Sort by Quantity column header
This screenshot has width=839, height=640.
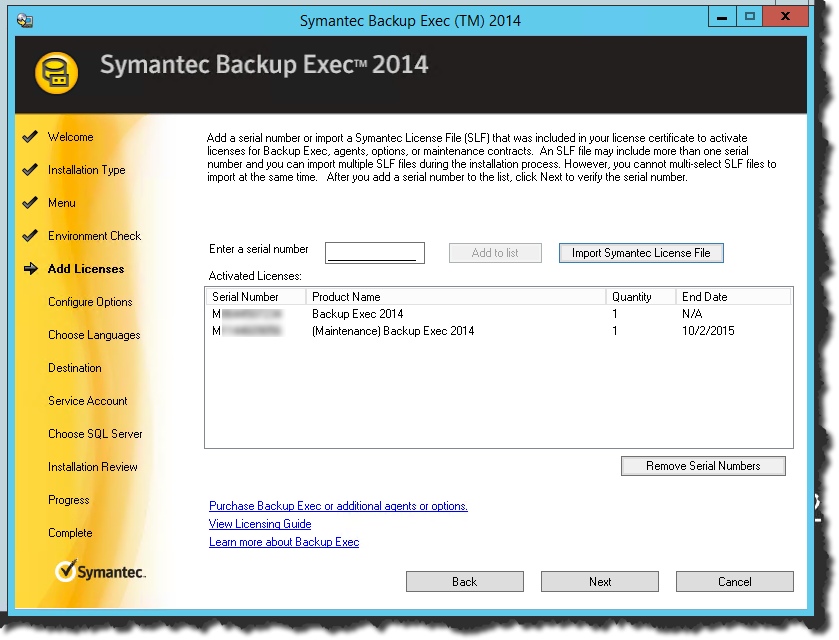click(x=640, y=296)
